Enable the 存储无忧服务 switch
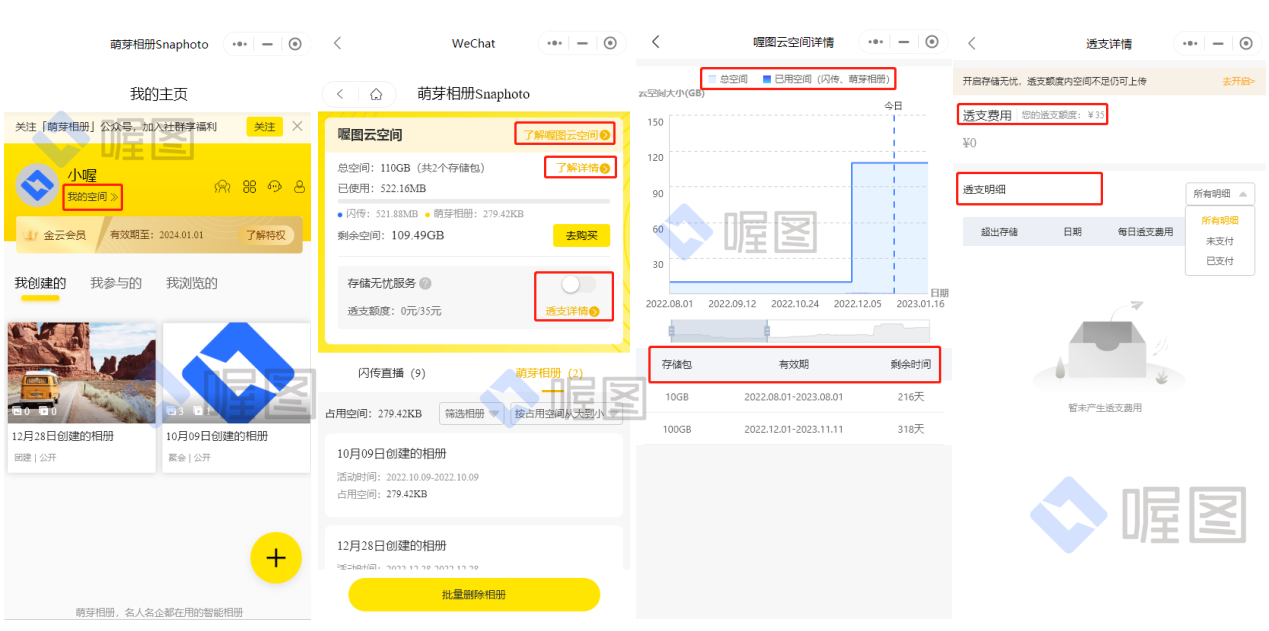 (577, 284)
